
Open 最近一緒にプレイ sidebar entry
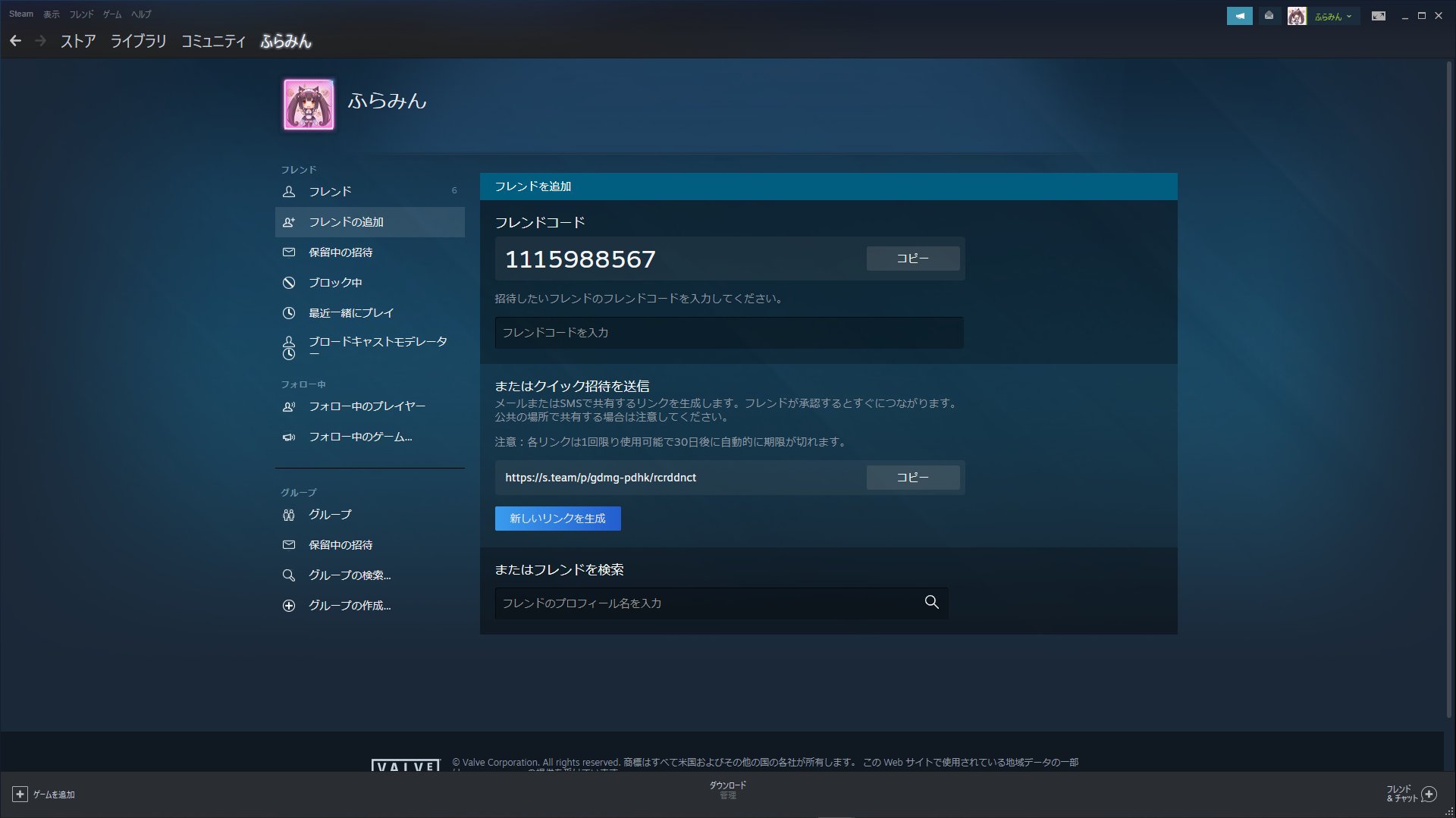coord(370,313)
